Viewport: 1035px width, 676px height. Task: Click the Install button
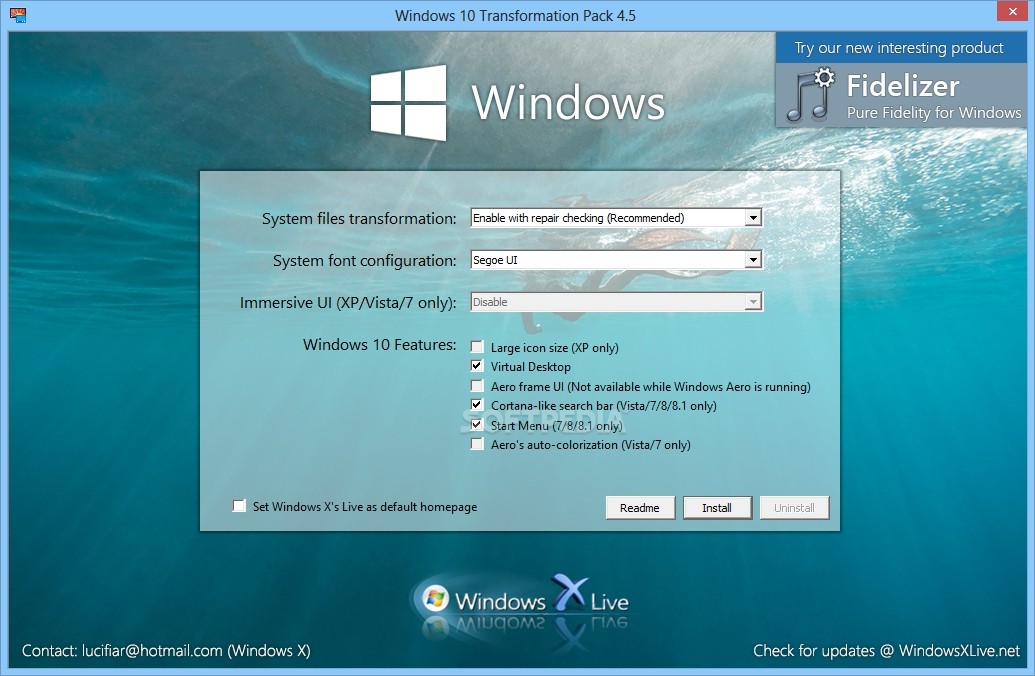[x=717, y=507]
